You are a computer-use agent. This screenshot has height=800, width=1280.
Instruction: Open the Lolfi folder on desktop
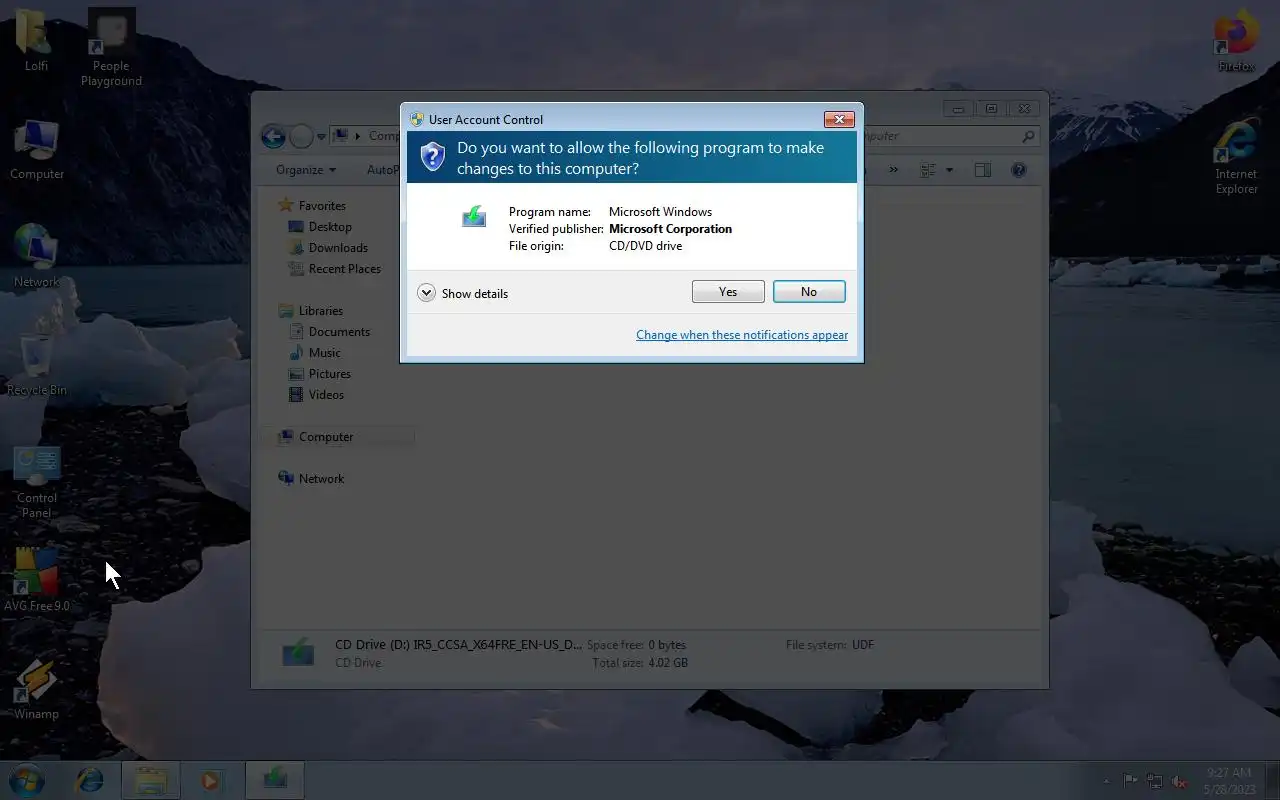point(36,40)
